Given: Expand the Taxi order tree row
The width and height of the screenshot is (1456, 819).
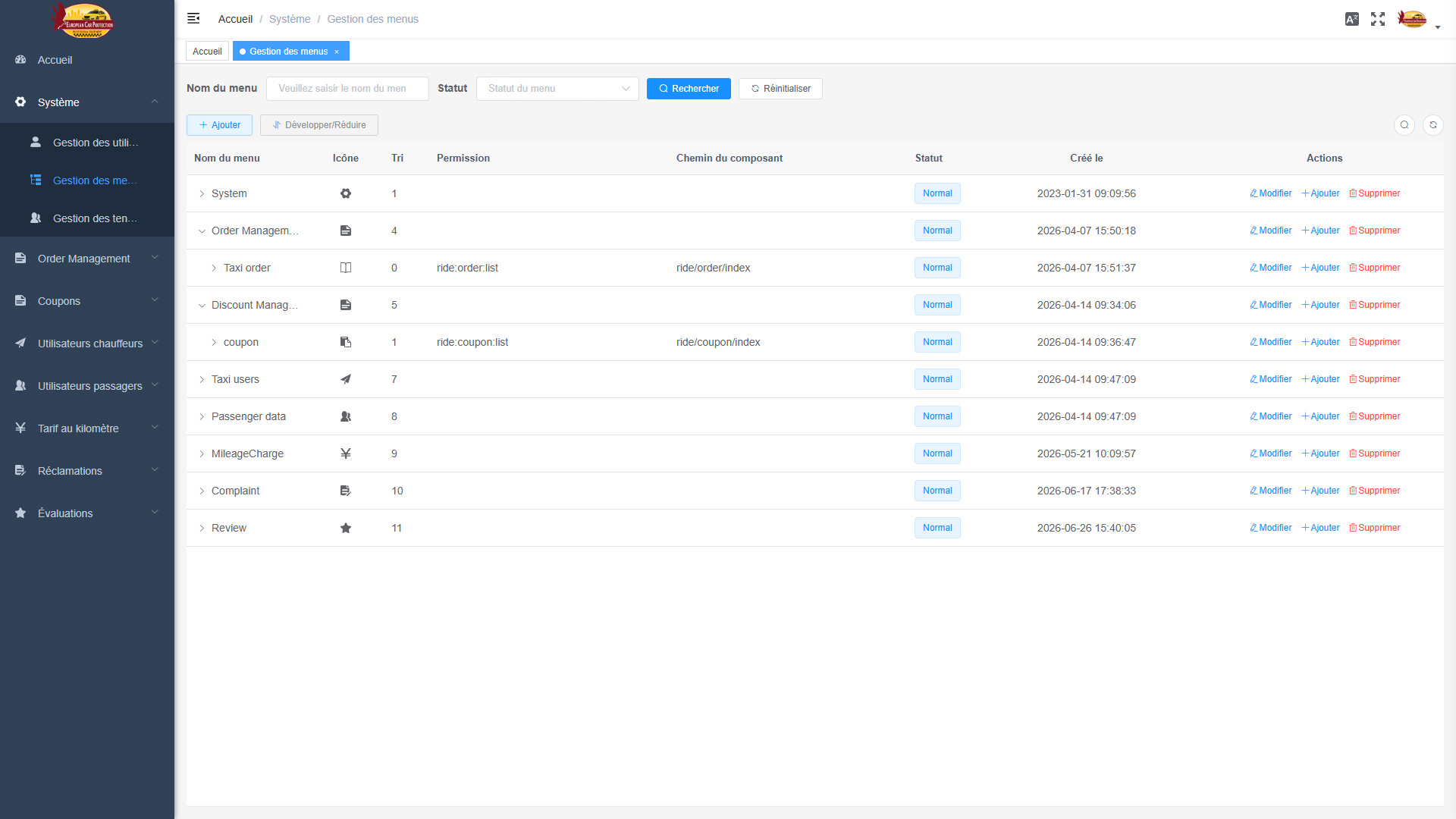Looking at the screenshot, I should pos(214,268).
